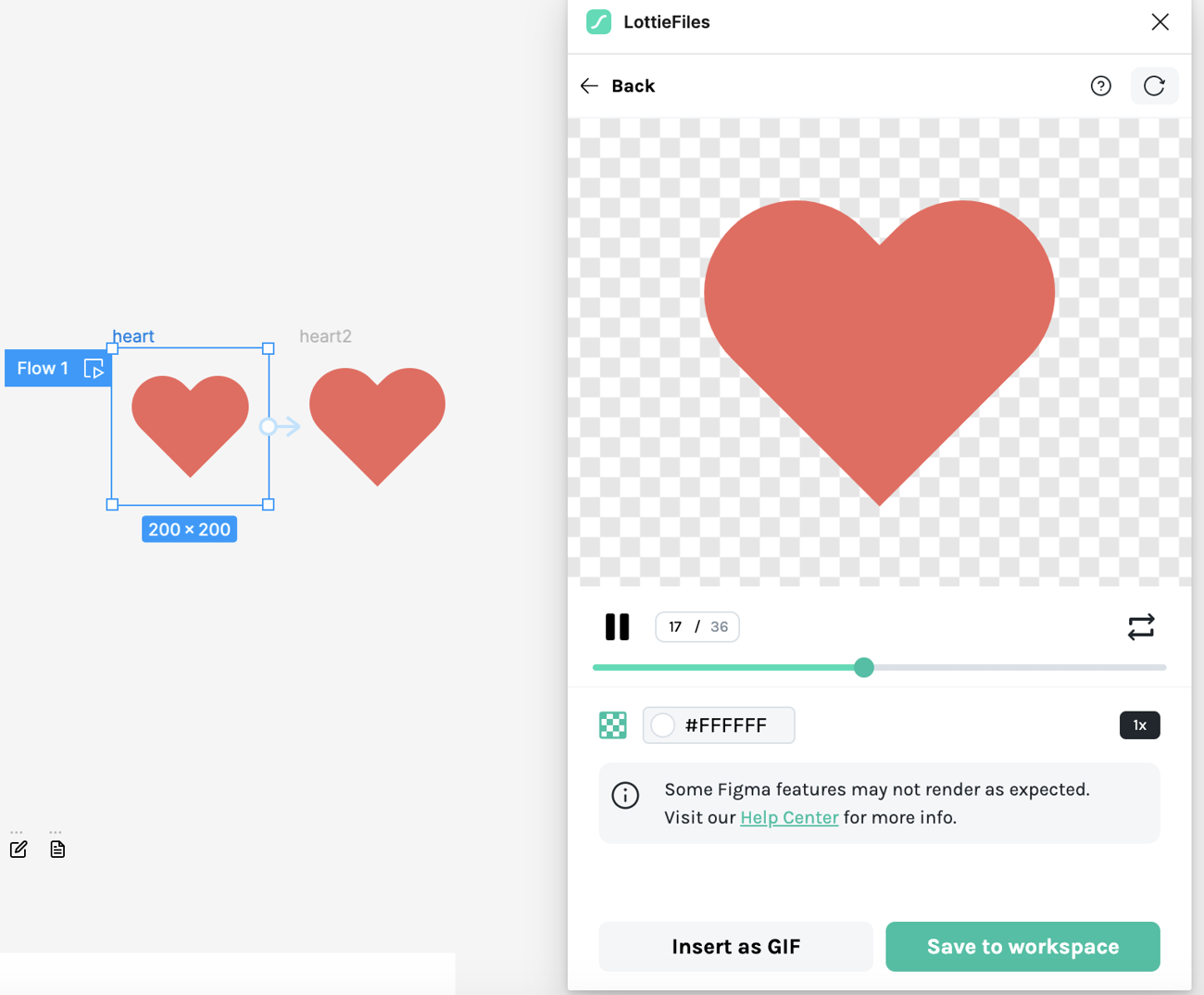1204x995 pixels.
Task: Click the current frame number 17 field
Action: (x=675, y=627)
